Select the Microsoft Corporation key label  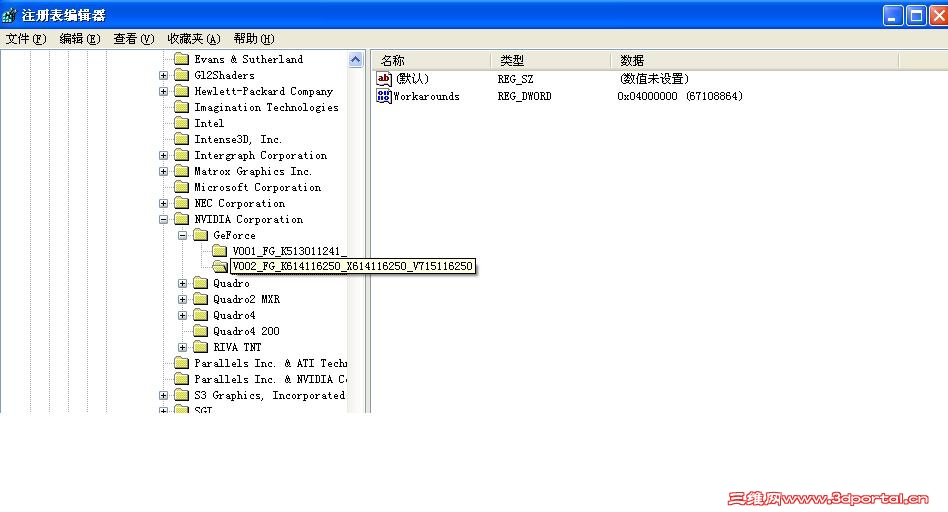(258, 187)
